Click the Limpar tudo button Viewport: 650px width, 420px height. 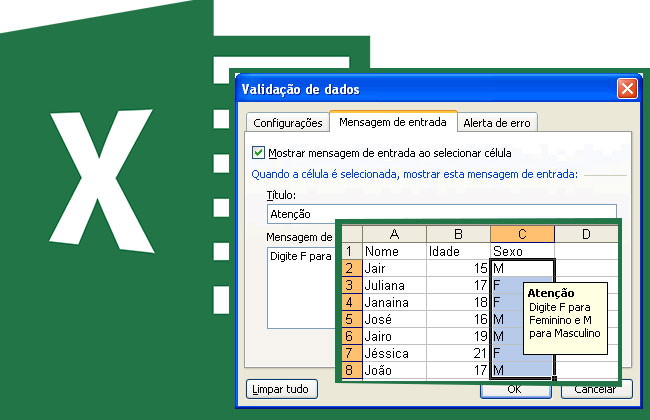(281, 389)
